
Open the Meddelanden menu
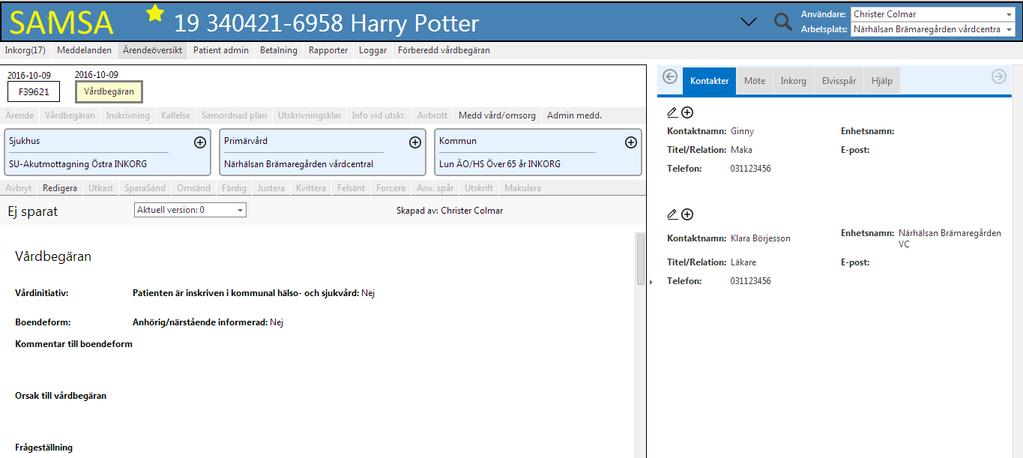(x=84, y=50)
